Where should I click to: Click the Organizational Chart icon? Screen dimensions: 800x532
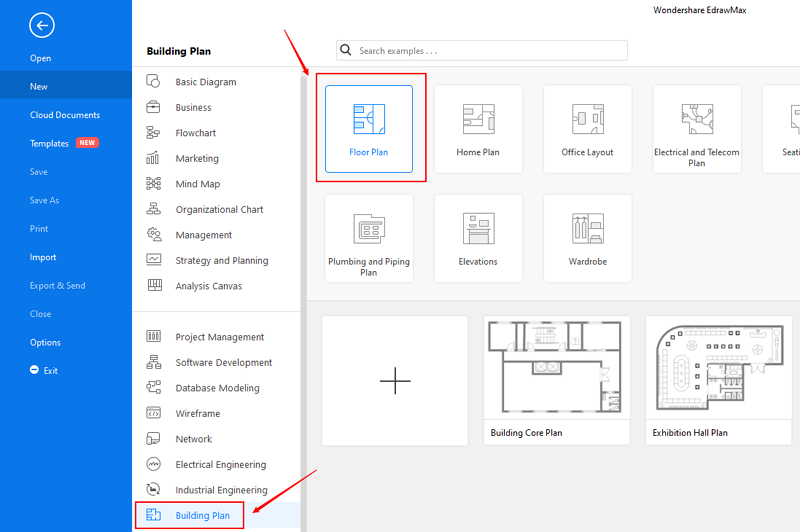tap(153, 209)
